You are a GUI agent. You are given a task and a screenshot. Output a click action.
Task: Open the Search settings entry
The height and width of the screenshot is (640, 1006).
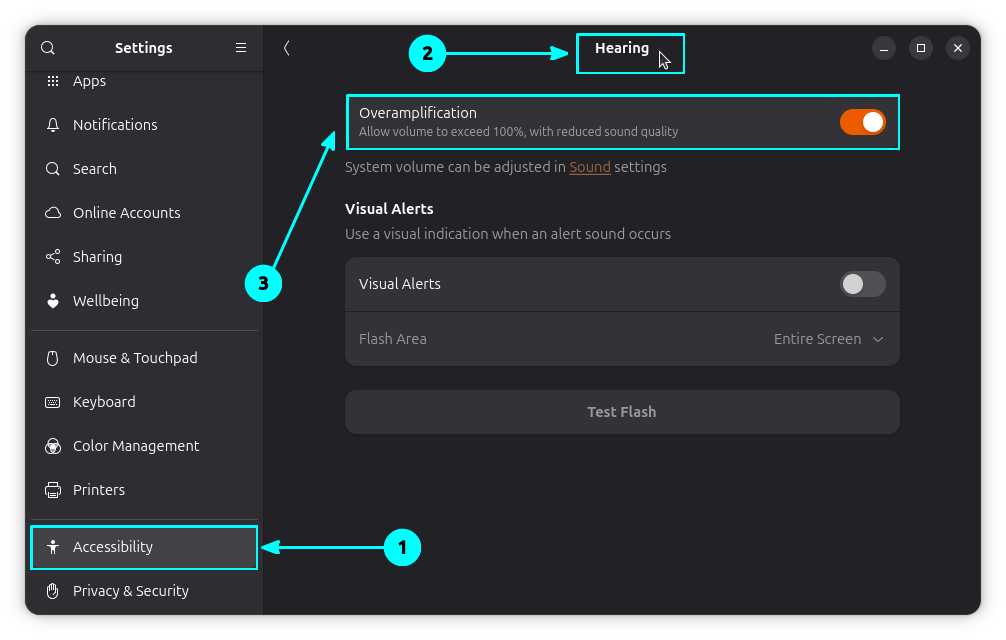pyautogui.click(x=144, y=169)
